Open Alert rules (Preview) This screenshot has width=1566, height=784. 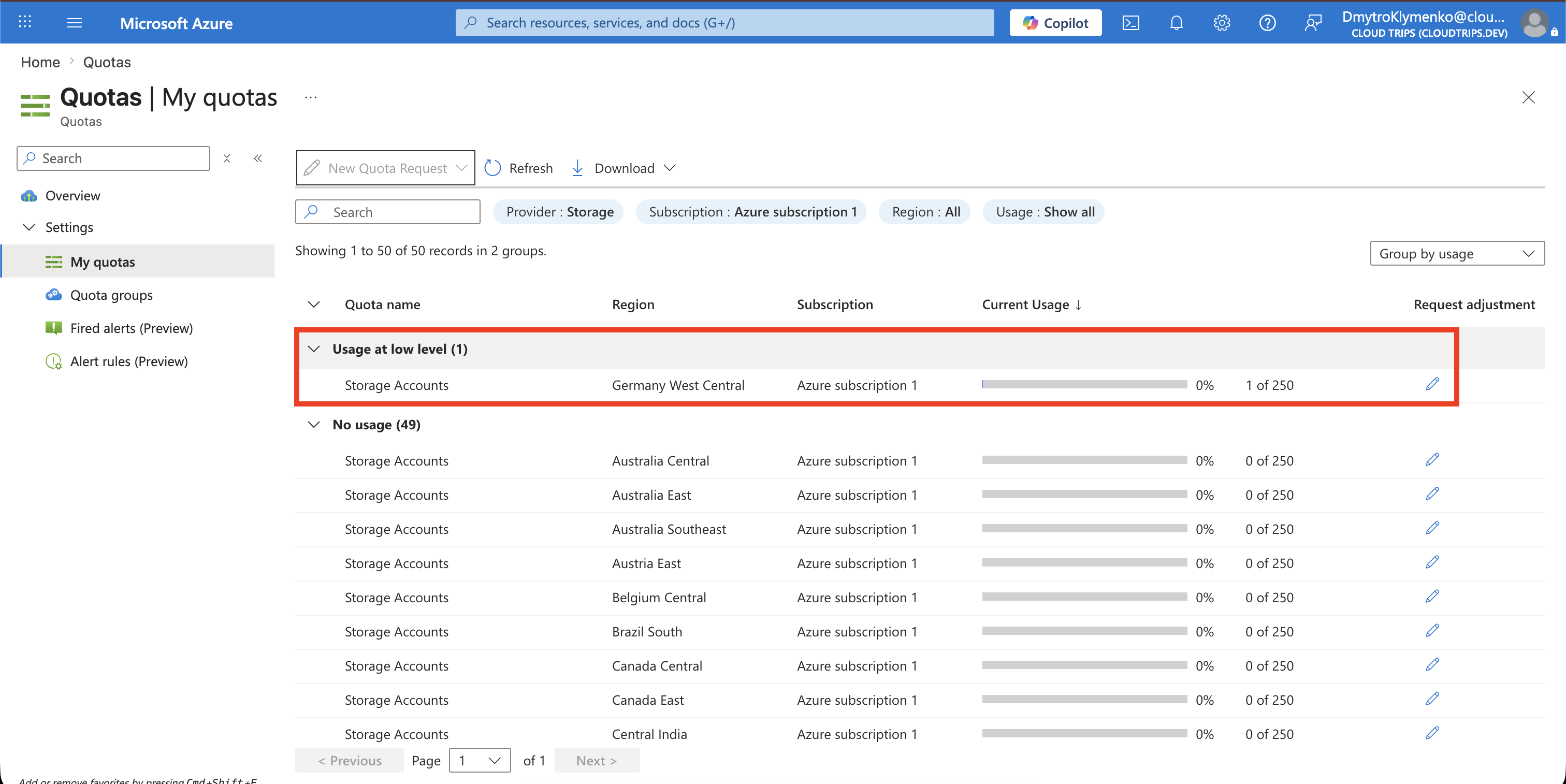tap(129, 361)
